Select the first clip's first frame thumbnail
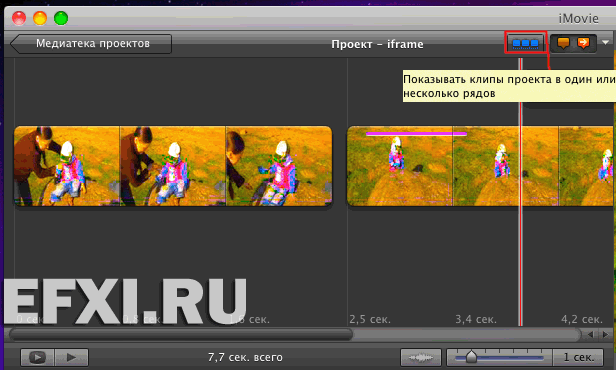 click(x=67, y=166)
